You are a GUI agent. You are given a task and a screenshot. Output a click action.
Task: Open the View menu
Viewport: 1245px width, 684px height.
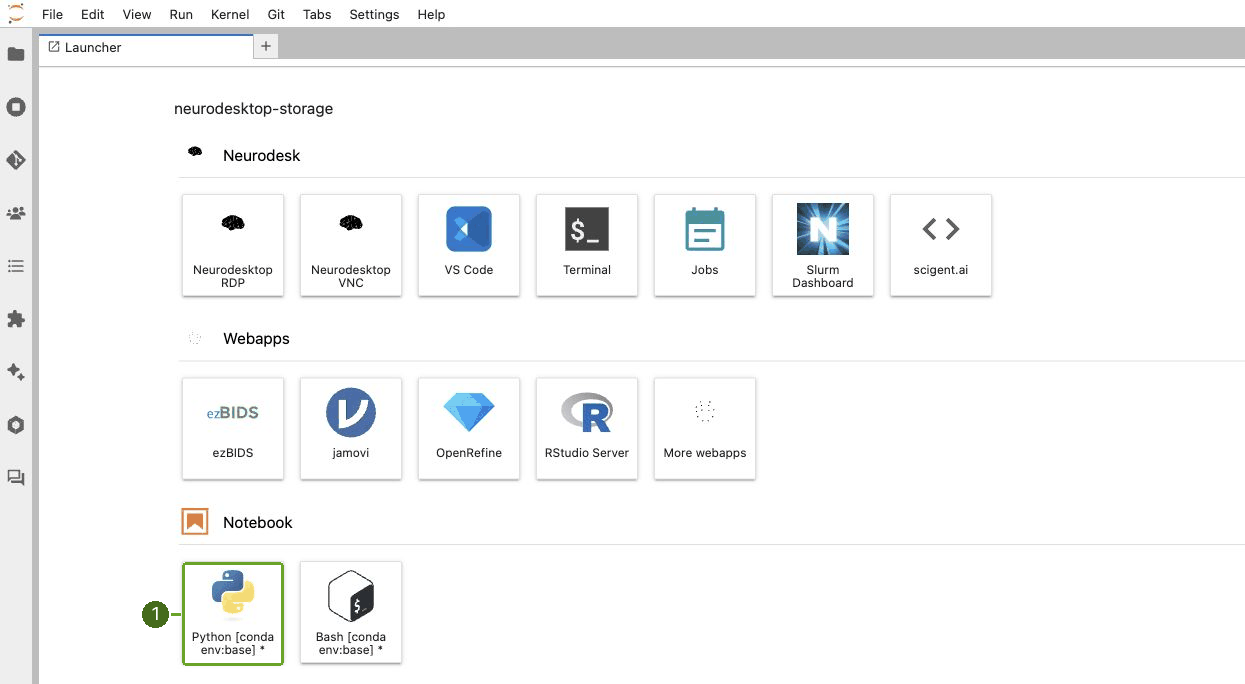click(x=137, y=14)
